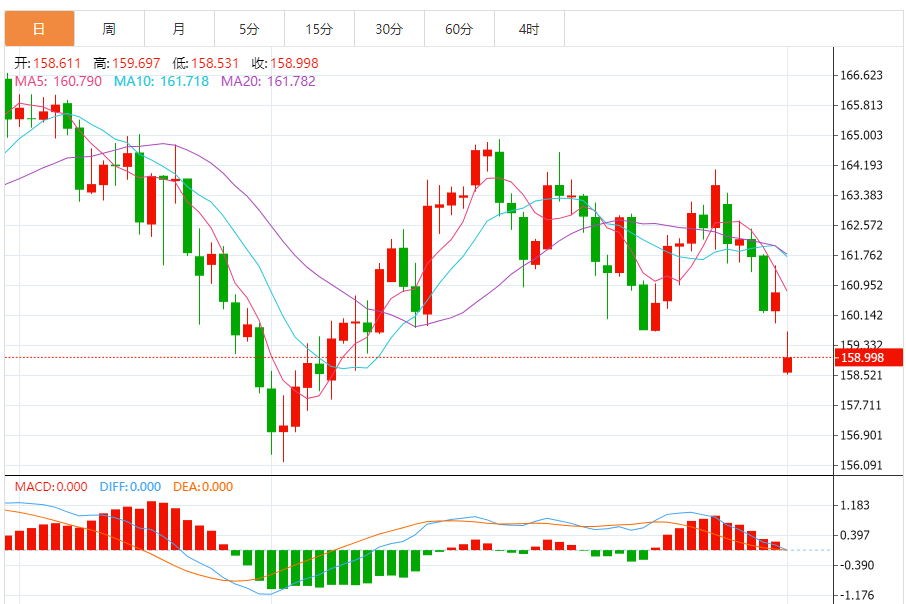Click the 162.572 price axis label
The width and height of the screenshot is (906, 604).
point(861,225)
